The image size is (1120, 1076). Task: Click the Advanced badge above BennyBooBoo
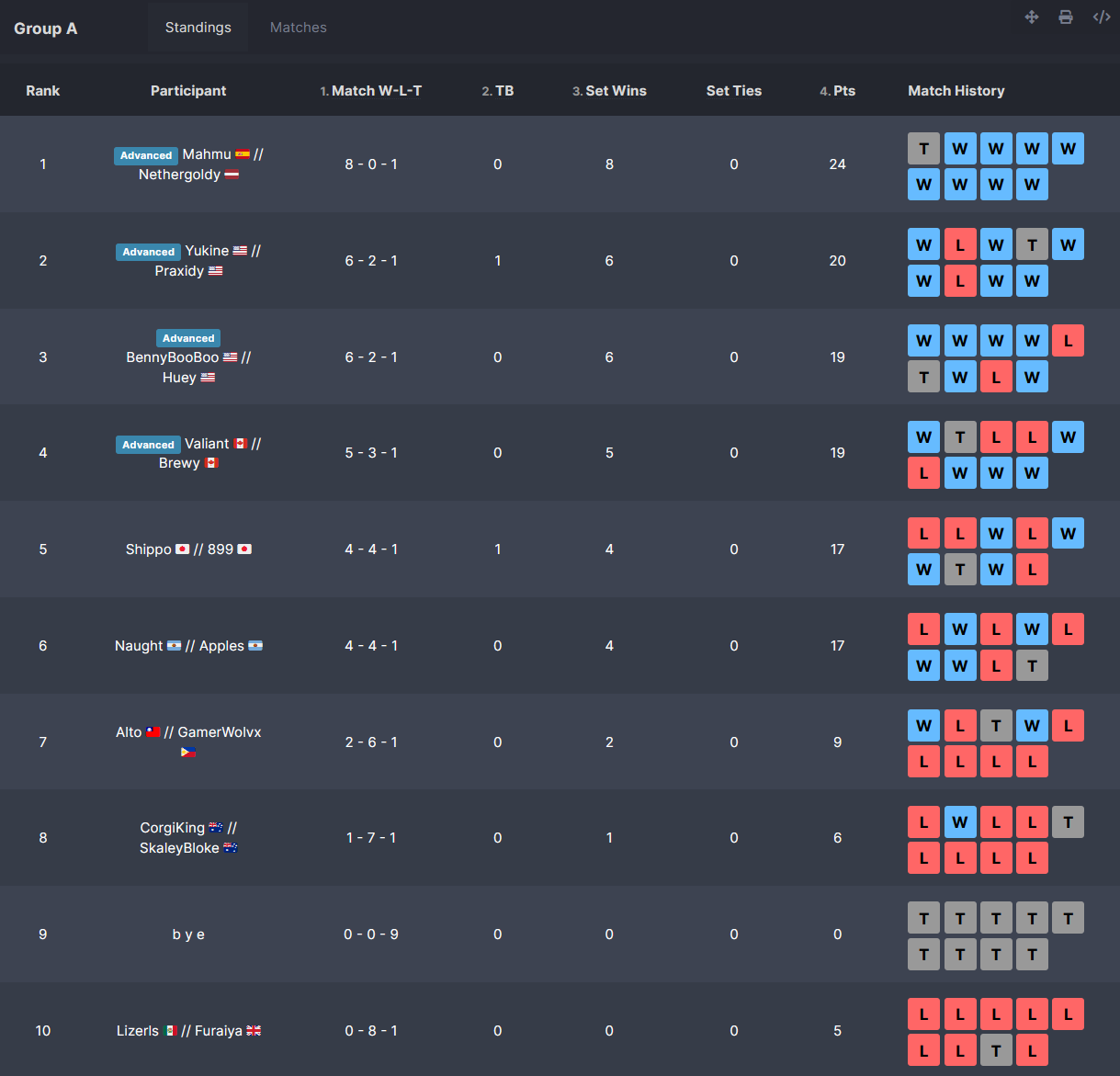(188, 338)
